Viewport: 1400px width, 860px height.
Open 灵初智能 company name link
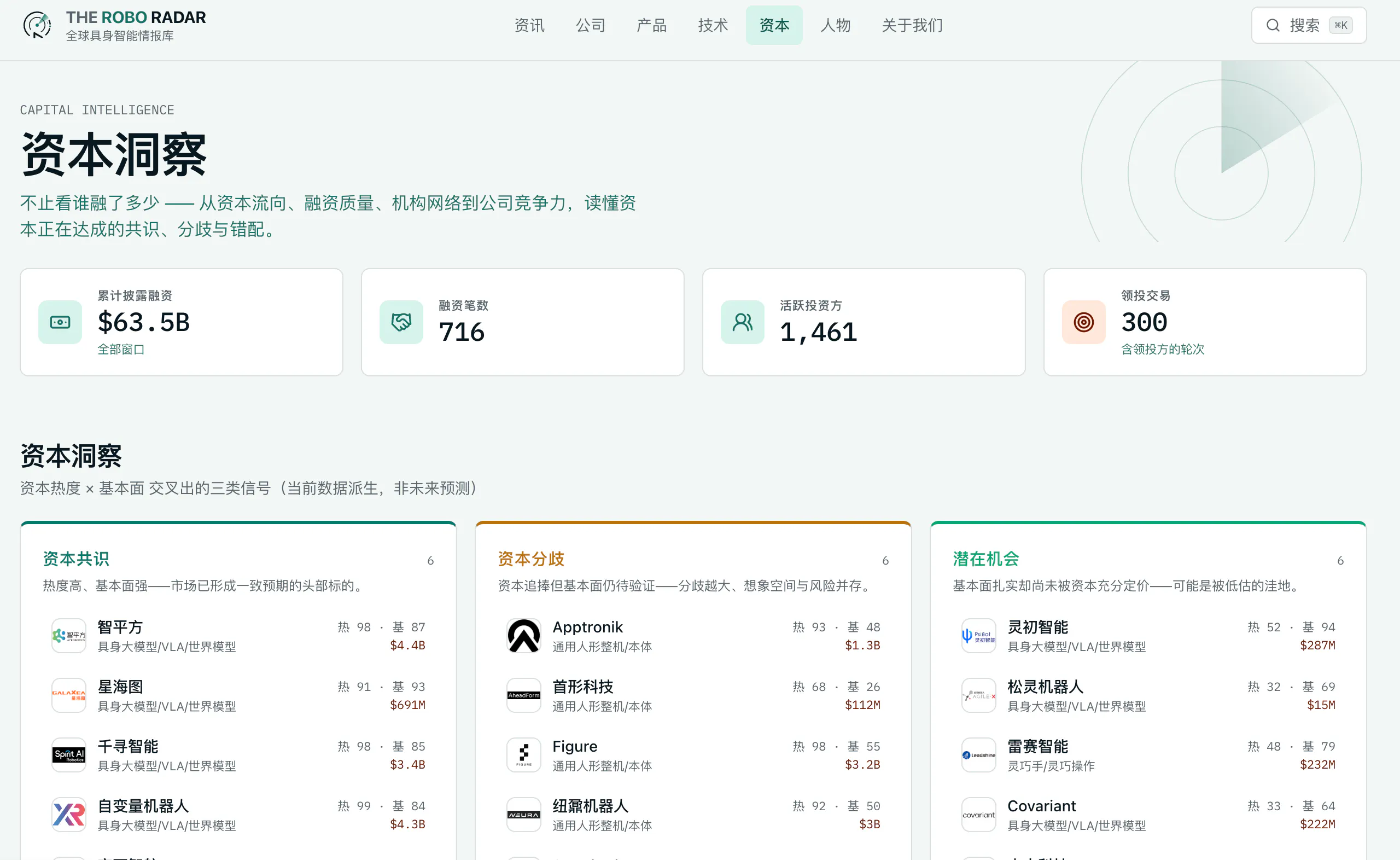point(1037,627)
